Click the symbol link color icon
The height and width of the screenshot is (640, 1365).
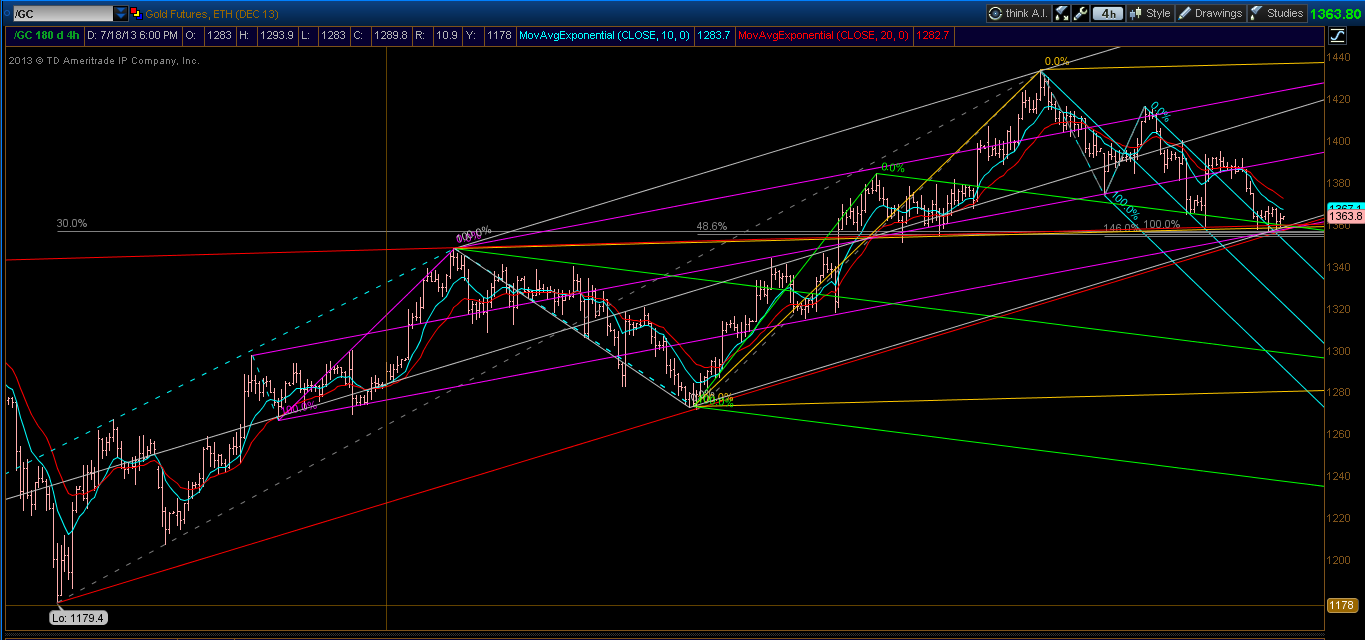pos(138,14)
